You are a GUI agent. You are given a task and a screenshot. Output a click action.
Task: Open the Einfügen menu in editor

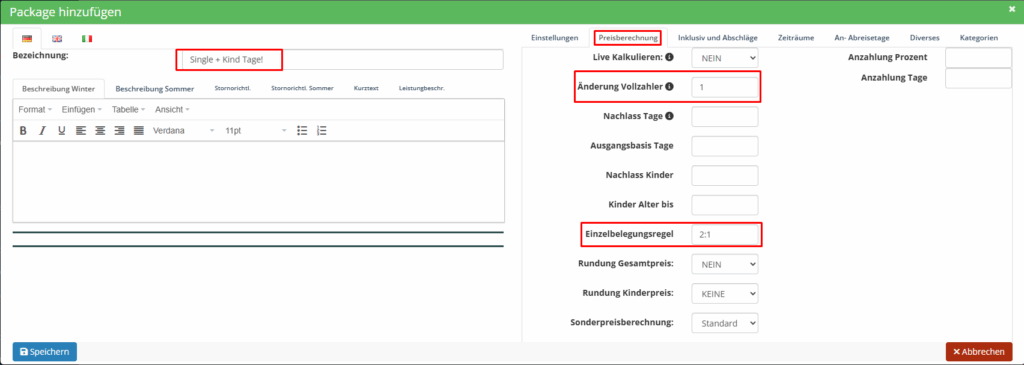click(82, 109)
